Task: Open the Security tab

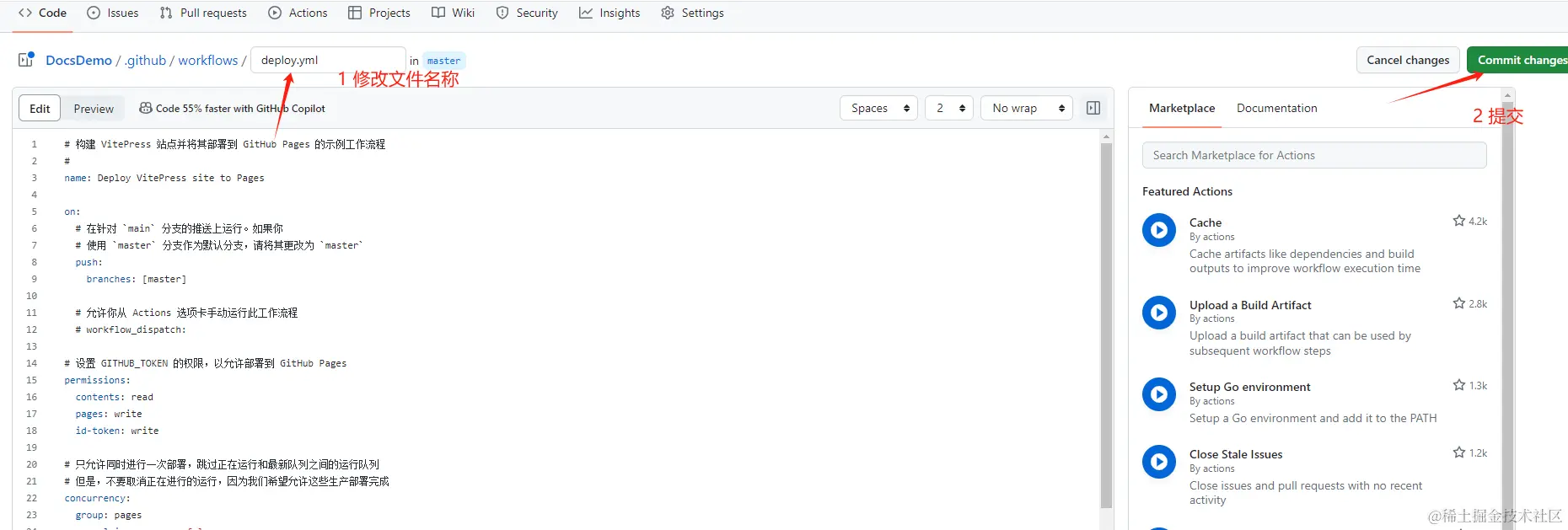Action: click(527, 13)
